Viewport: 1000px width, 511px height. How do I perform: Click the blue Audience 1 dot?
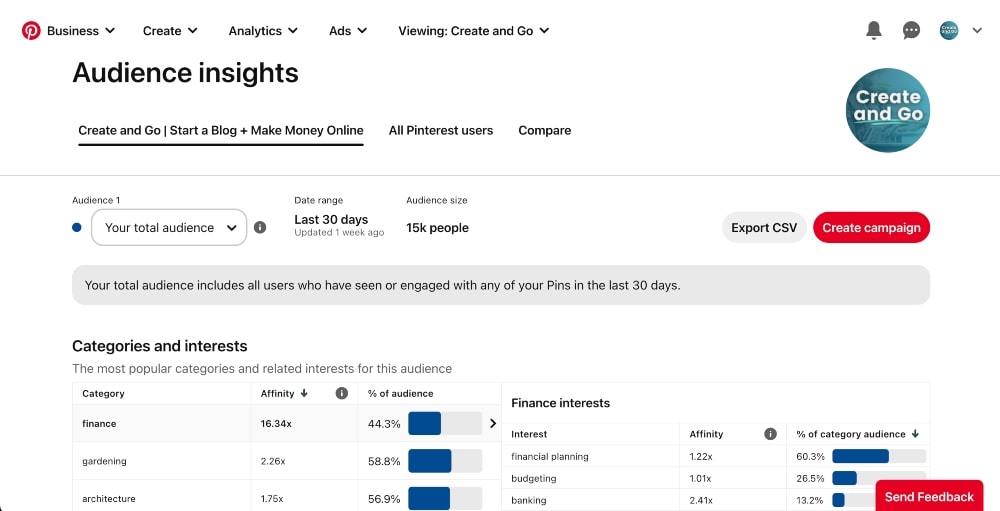pos(77,227)
